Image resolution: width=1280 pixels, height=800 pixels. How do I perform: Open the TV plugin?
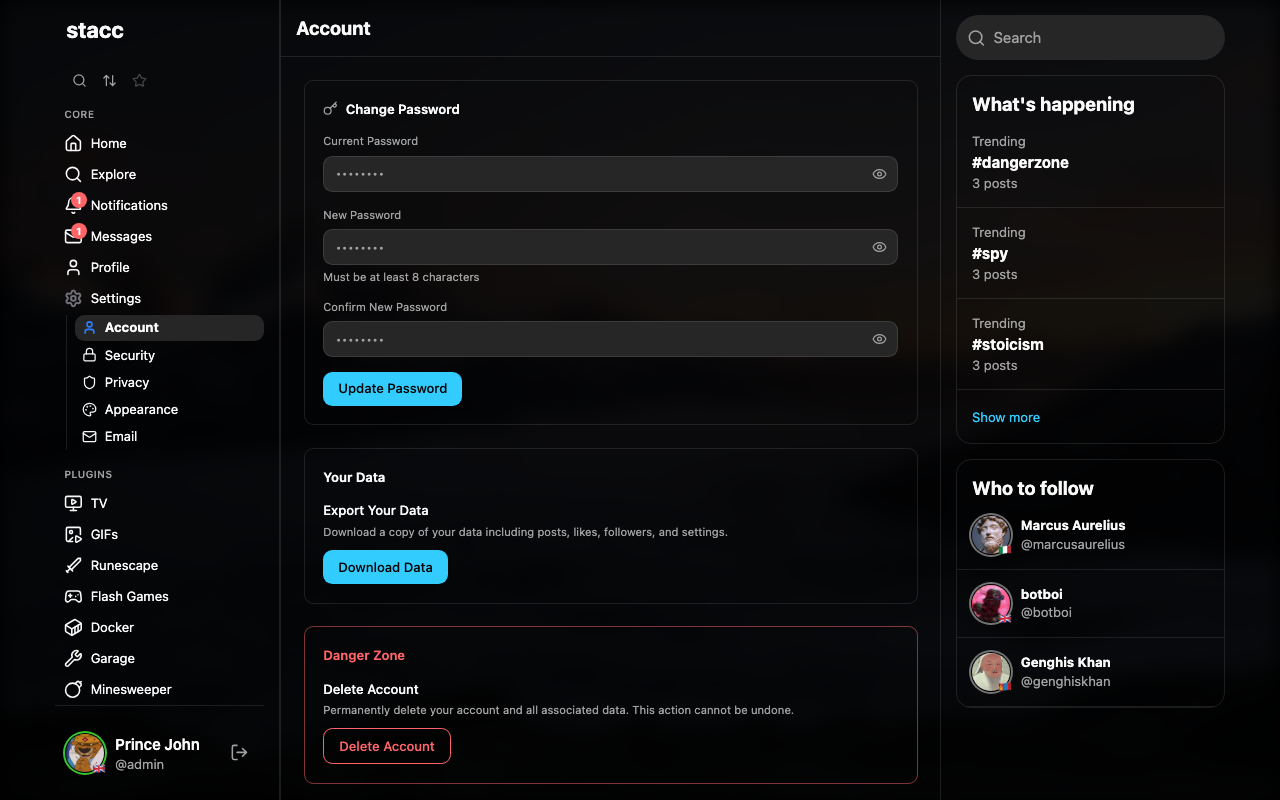[97, 503]
